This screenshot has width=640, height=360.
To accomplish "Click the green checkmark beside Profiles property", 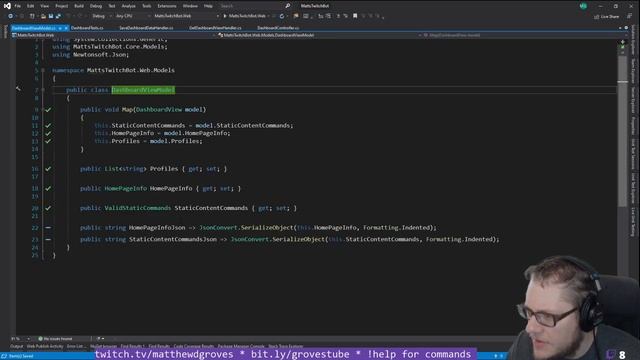I will pos(48,169).
